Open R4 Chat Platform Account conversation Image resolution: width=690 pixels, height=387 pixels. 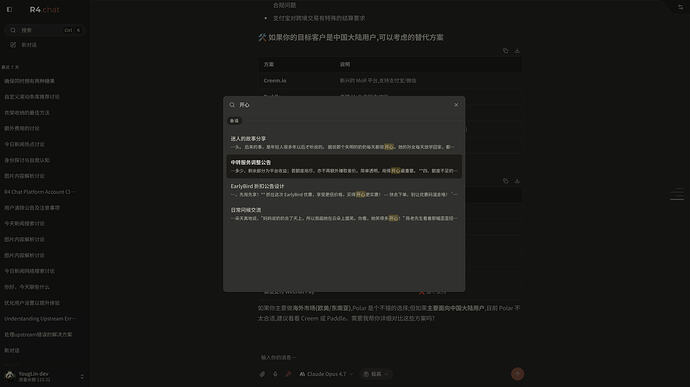coord(40,192)
